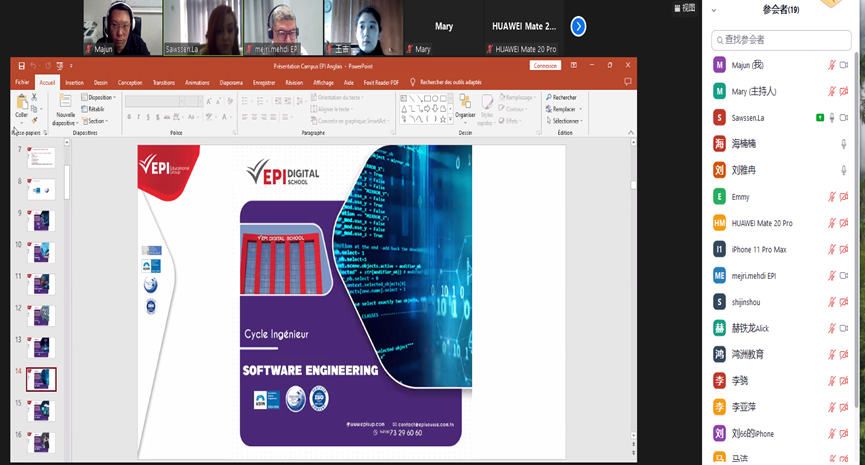
Task: Toggle Majun's muted microphone icon
Action: 831,65
